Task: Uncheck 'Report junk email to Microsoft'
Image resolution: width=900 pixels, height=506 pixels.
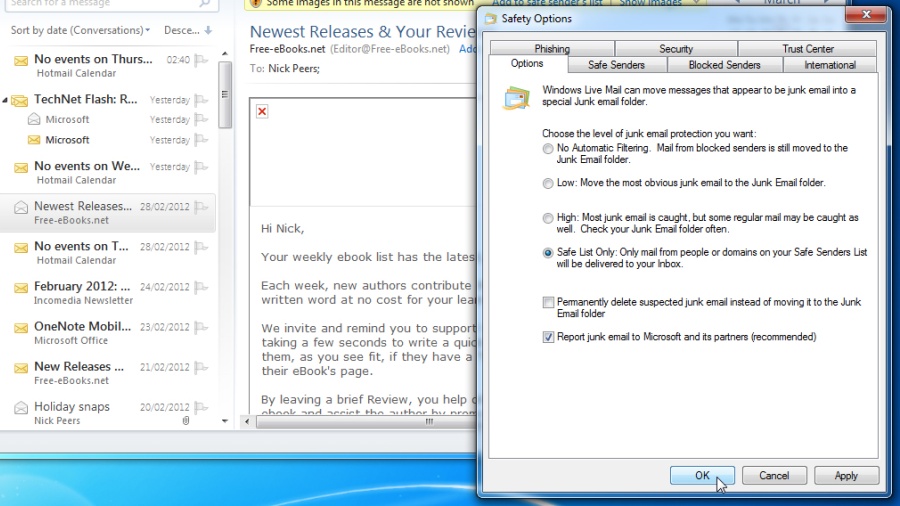Action: [x=548, y=337]
